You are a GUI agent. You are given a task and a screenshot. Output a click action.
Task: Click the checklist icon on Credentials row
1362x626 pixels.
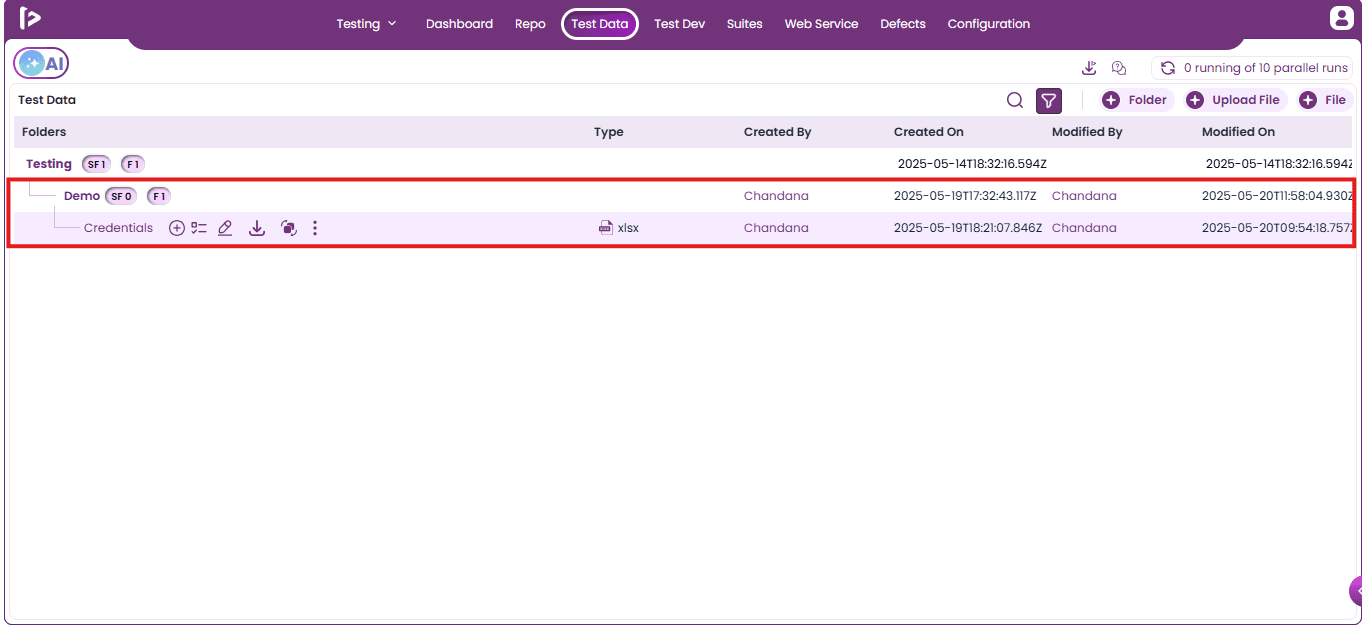[x=199, y=228]
